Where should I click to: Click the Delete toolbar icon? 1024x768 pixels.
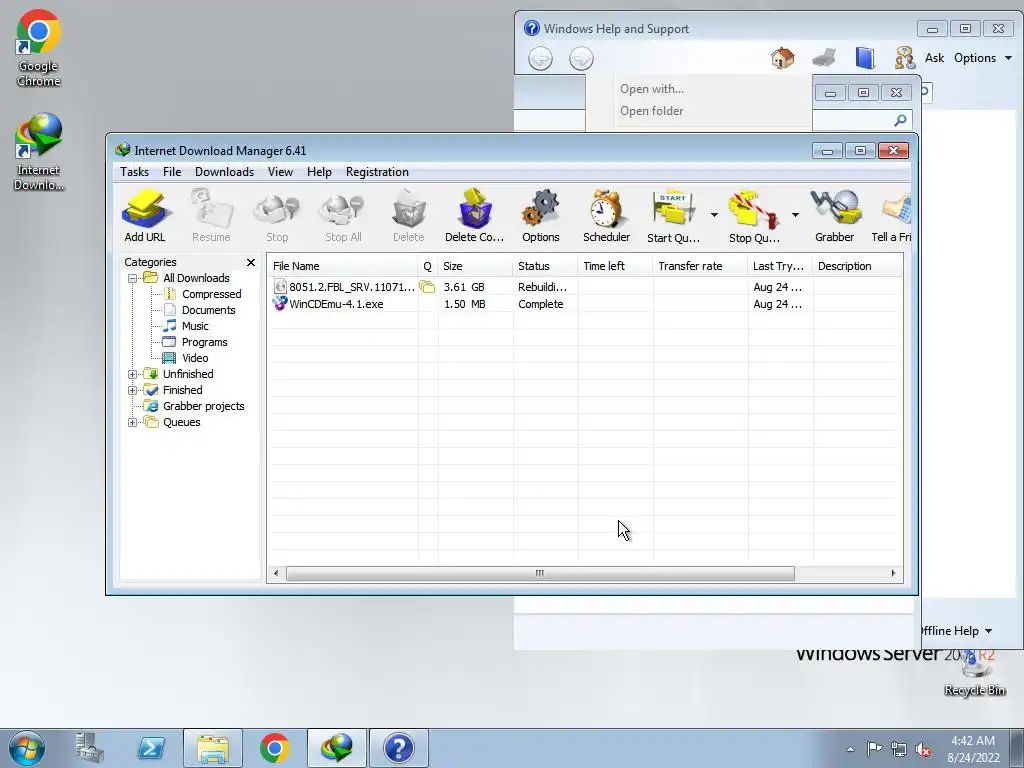(409, 216)
